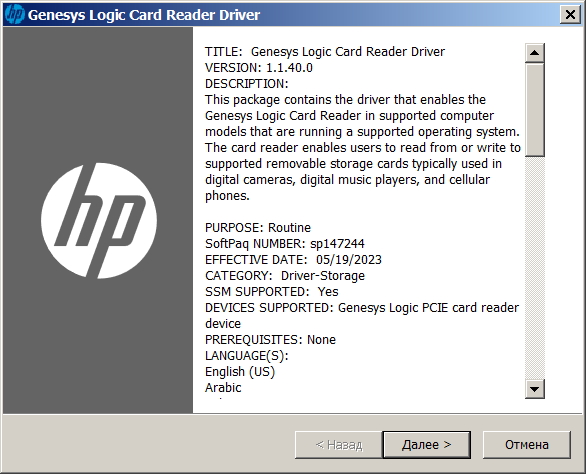Click the scrollbar track below the thumb
The width and height of the screenshot is (586, 474).
coord(534,268)
